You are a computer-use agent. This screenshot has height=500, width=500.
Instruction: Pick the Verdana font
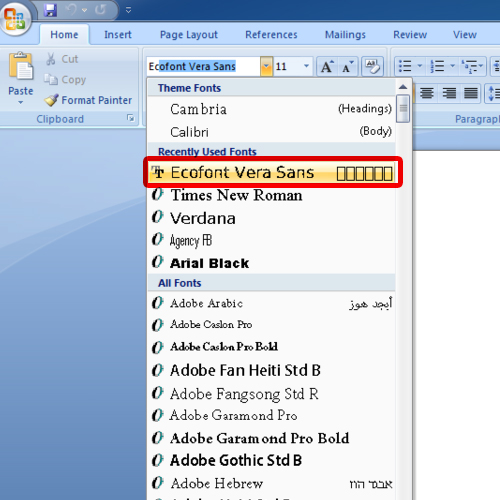(x=271, y=218)
